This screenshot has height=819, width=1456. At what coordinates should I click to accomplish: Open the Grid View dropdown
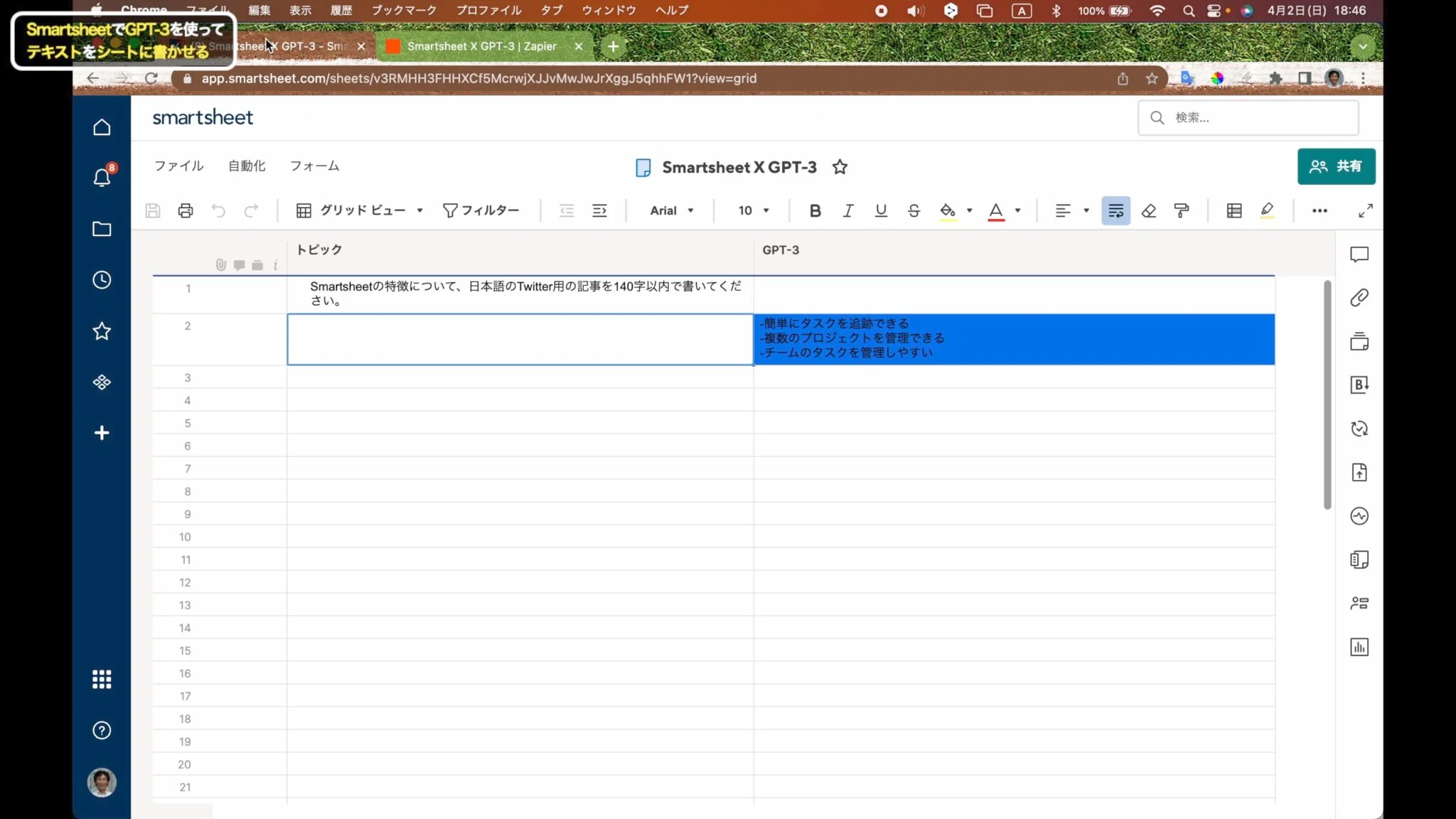point(360,210)
